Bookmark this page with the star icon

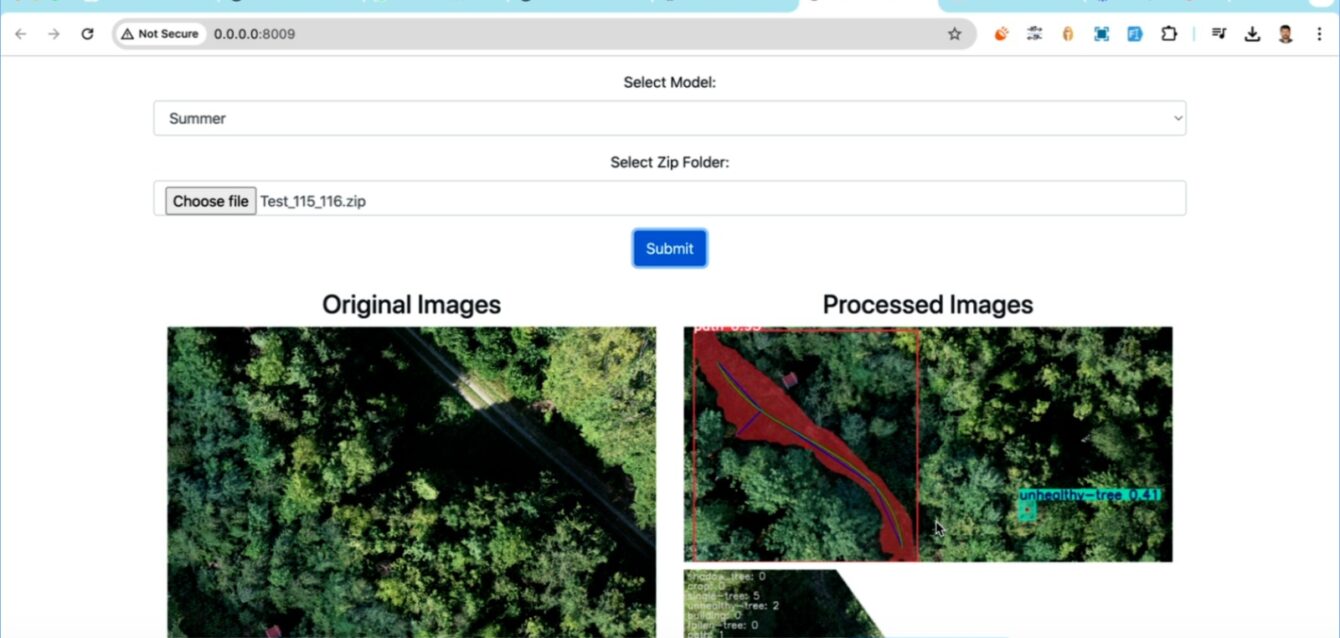[x=954, y=34]
